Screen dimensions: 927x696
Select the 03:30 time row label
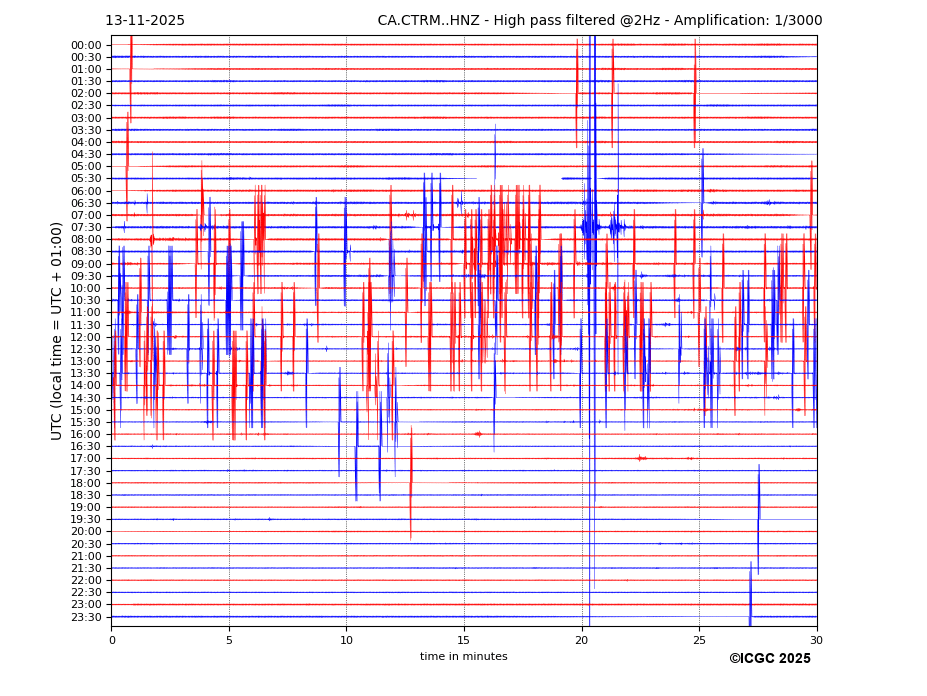tap(86, 130)
